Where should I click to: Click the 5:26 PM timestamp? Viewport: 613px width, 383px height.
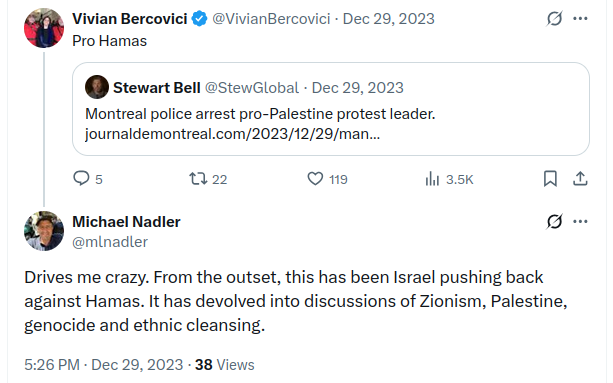52,365
